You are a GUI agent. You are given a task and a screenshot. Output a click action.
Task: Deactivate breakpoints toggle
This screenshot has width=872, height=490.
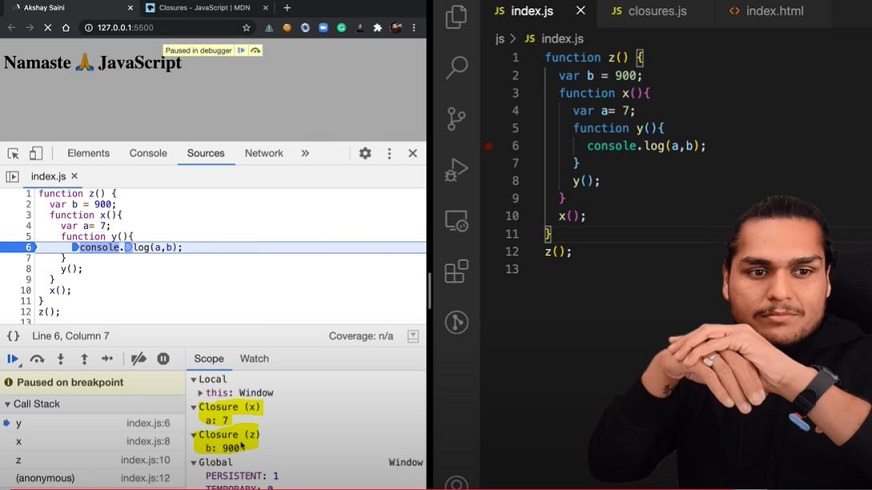pyautogui.click(x=138, y=359)
